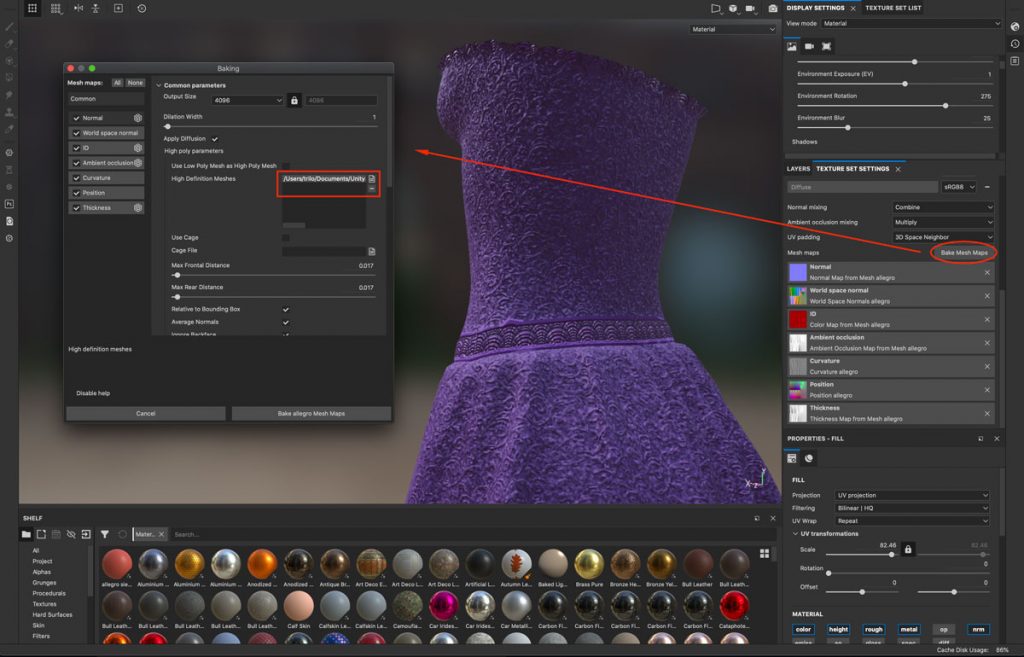This screenshot has width=1024, height=657.
Task: Toggle the Apply Diffusion checkbox
Action: pos(215,139)
